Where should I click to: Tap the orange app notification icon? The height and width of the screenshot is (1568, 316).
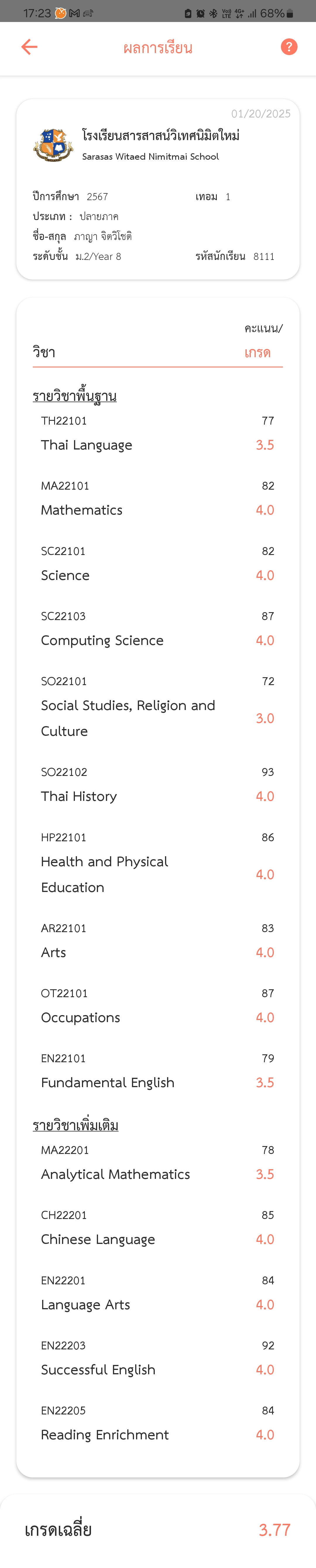point(60,13)
